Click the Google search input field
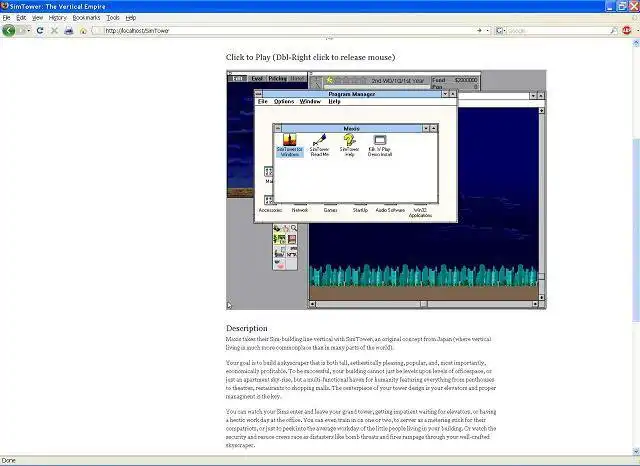 coord(557,31)
